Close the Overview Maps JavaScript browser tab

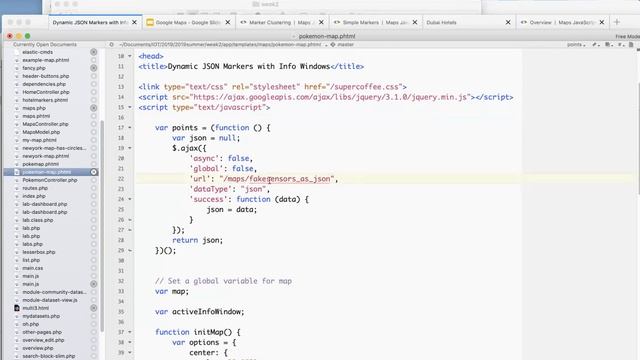tap(602, 22)
